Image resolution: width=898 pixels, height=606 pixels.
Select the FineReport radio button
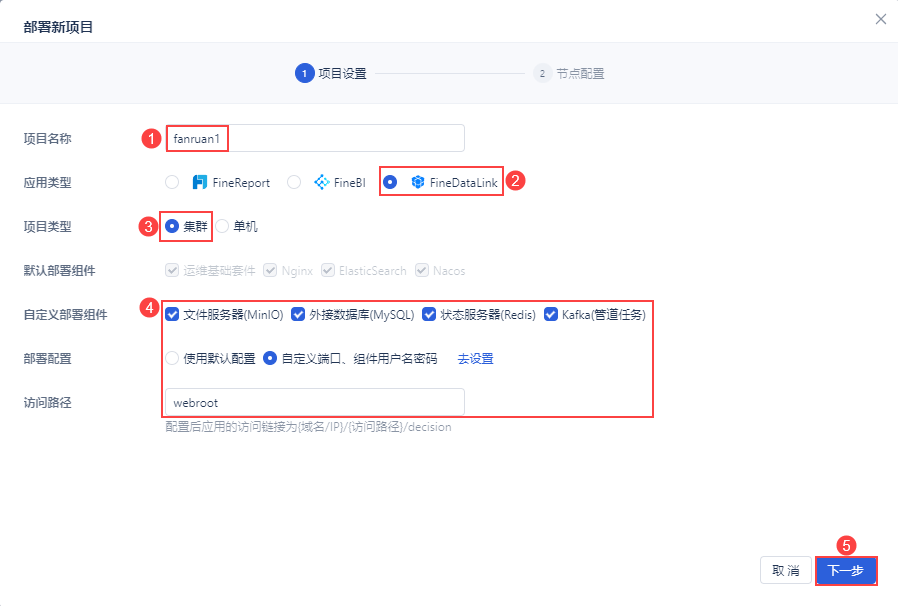[172, 182]
